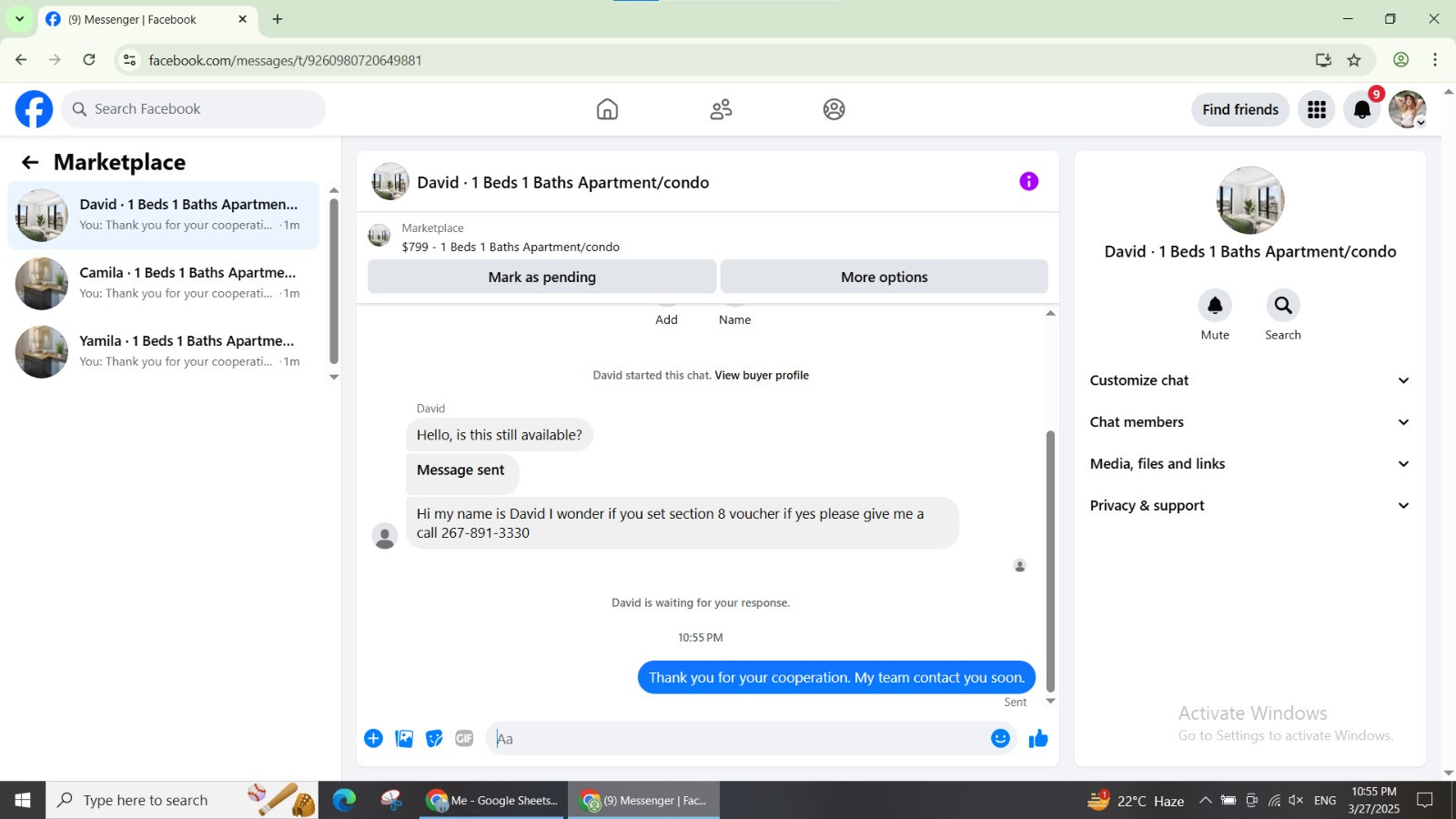Click the conversation list scrollbar
The height and width of the screenshot is (819, 1456).
tap(334, 280)
